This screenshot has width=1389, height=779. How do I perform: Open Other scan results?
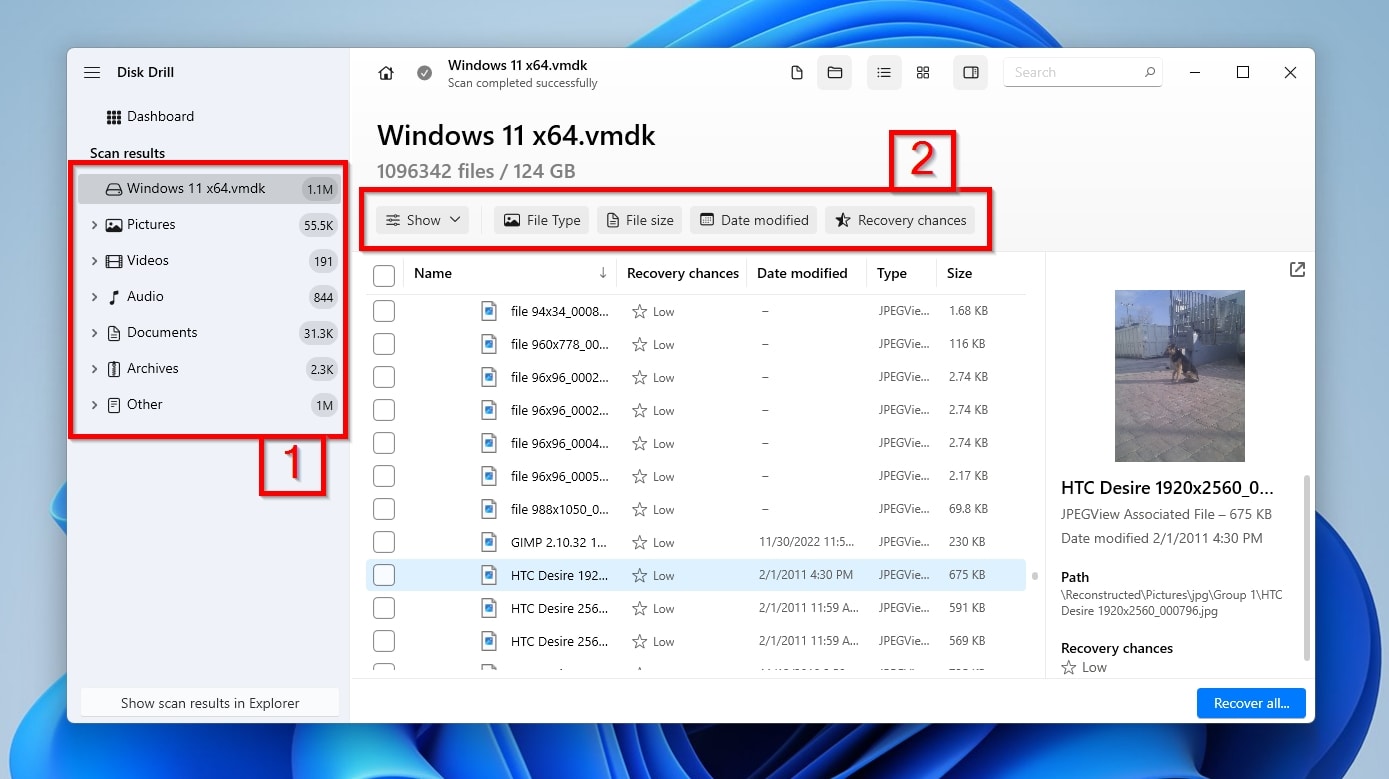(144, 405)
